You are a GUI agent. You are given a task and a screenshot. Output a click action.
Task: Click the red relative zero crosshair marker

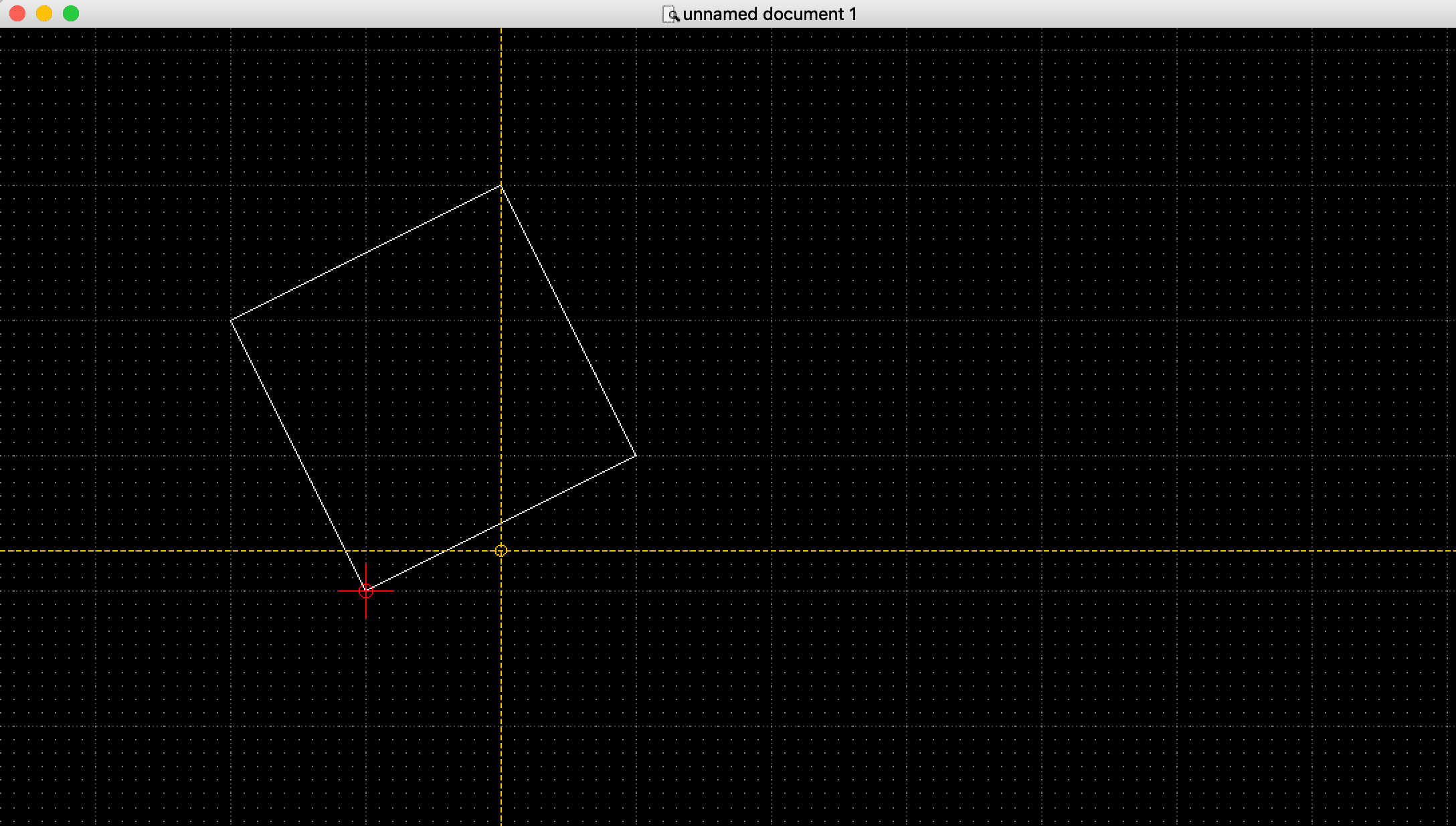point(366,591)
